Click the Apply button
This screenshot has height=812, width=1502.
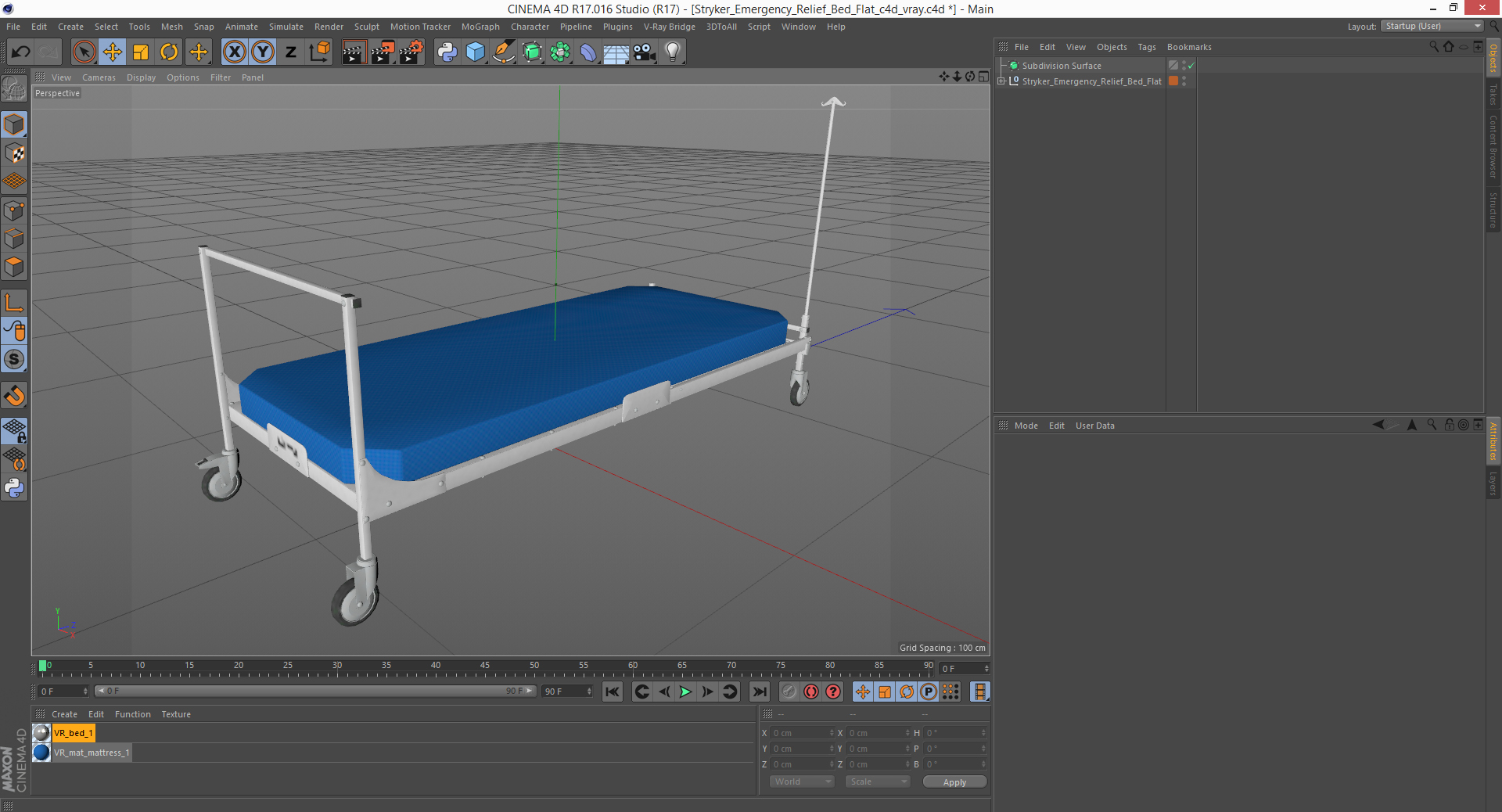[954, 782]
